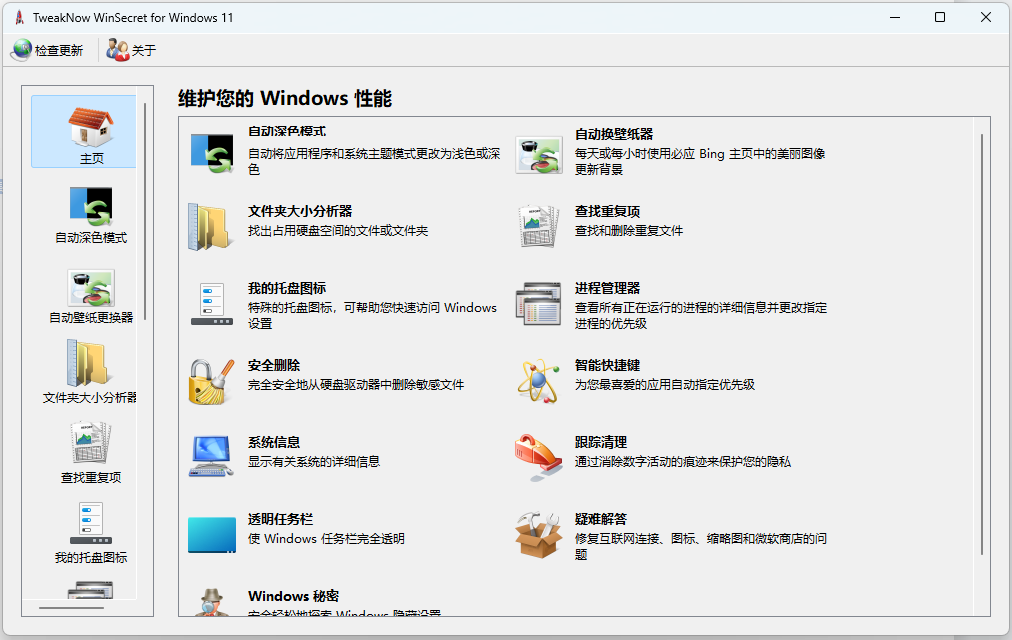Click the sidebar horizontal scrollbar at bottom
Viewport: 1012px width, 640px height.
pyautogui.click(x=71, y=608)
